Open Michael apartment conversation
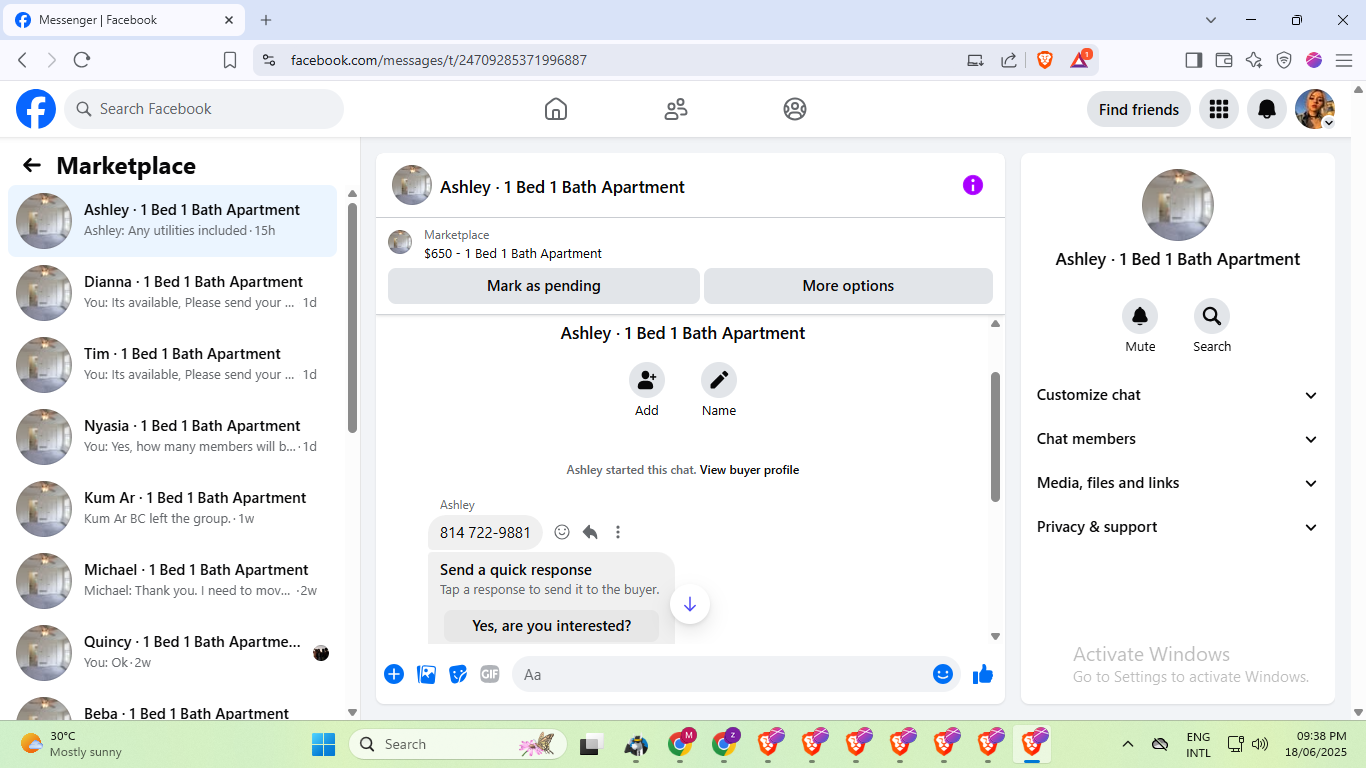This screenshot has height=768, width=1366. point(172,581)
